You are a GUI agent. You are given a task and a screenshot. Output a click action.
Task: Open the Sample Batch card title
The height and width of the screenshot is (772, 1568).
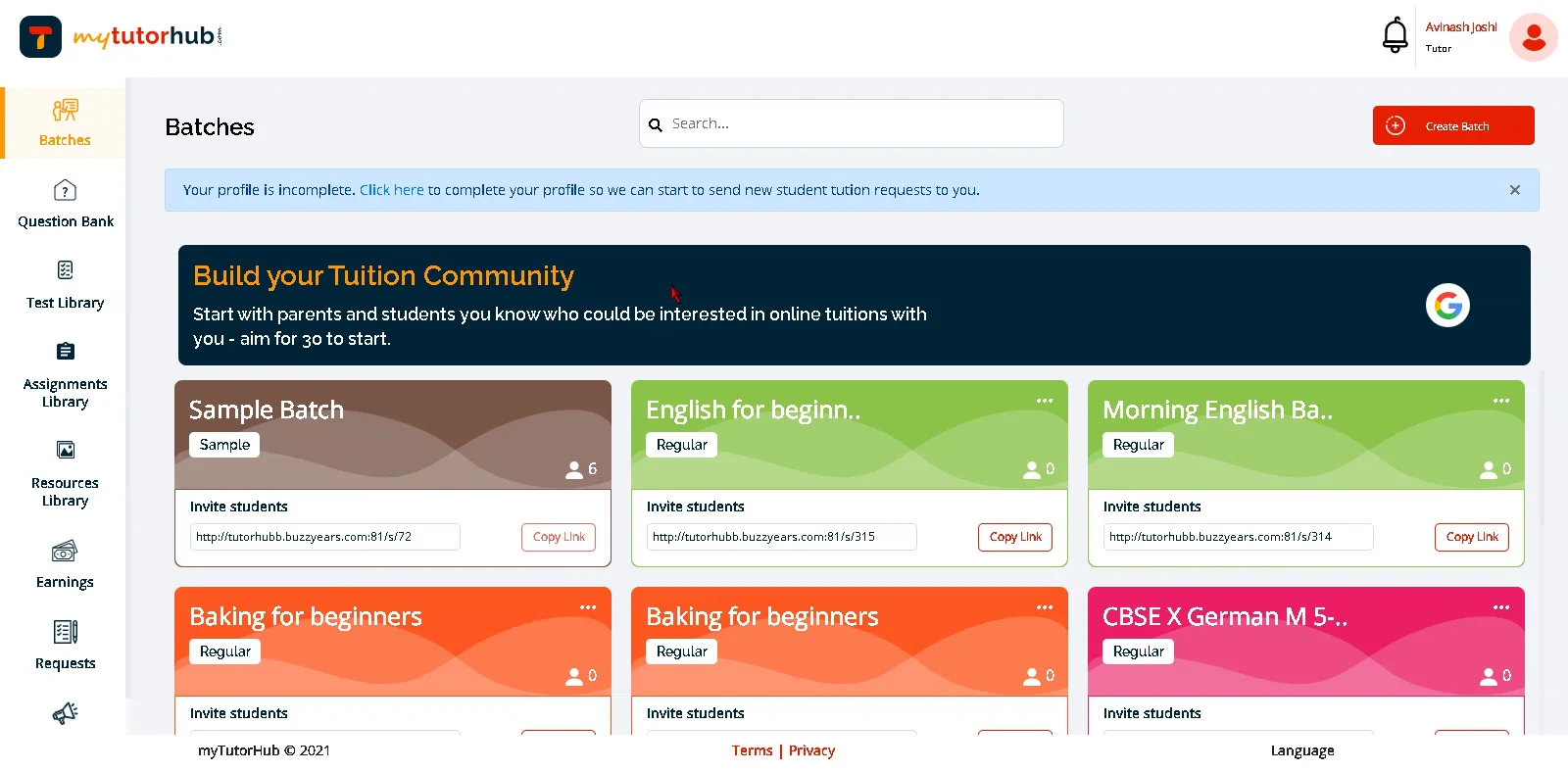pyautogui.click(x=267, y=410)
